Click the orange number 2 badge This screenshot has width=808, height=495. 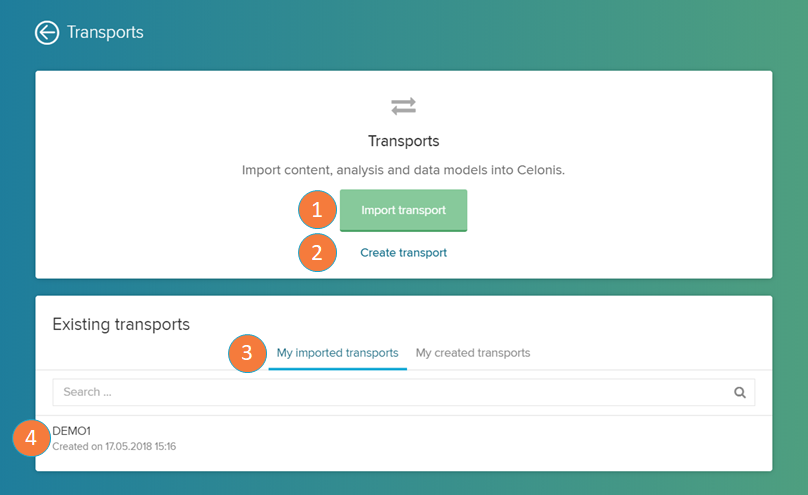click(x=317, y=253)
